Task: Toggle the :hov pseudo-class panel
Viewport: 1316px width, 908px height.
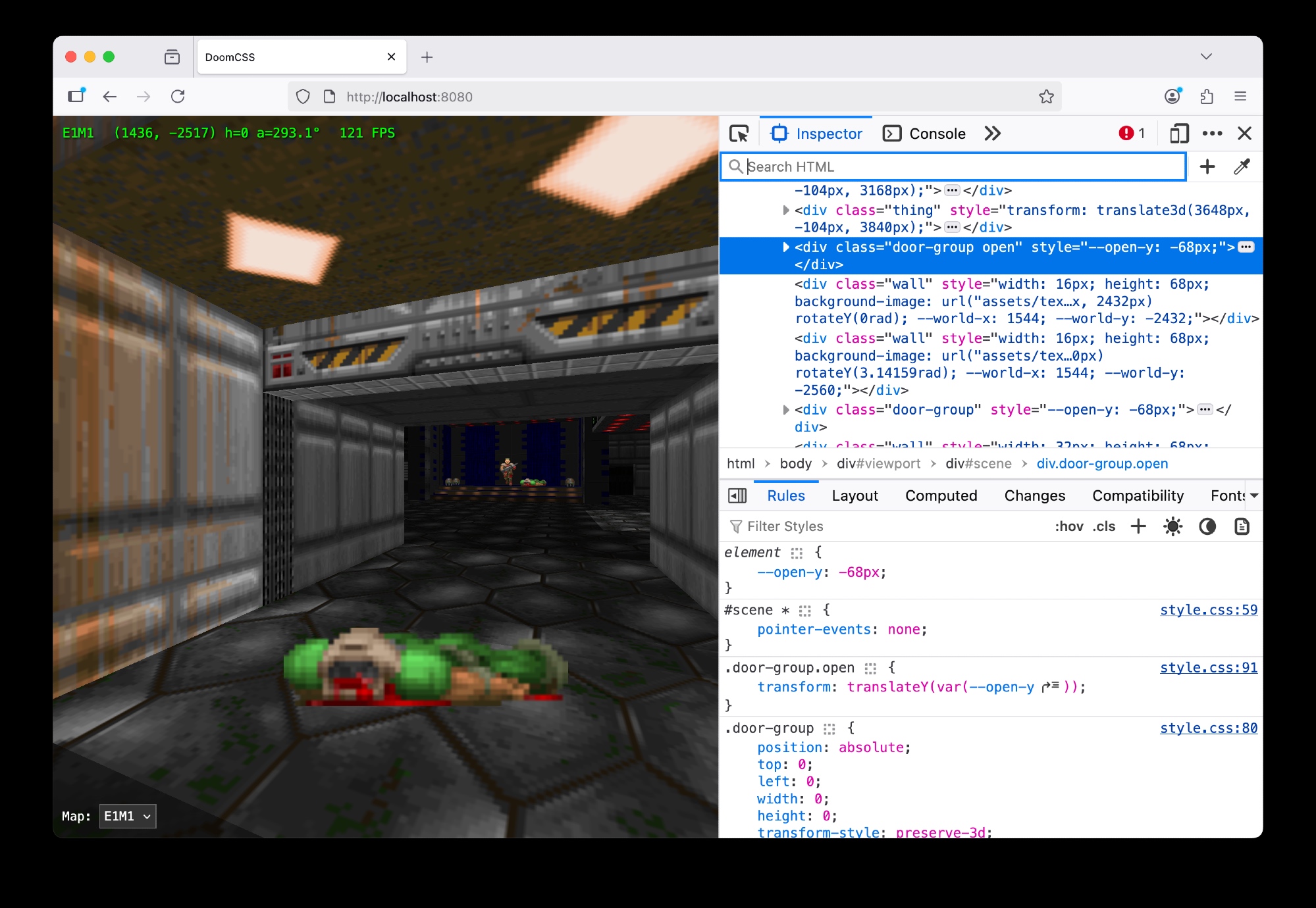Action: tap(1068, 526)
